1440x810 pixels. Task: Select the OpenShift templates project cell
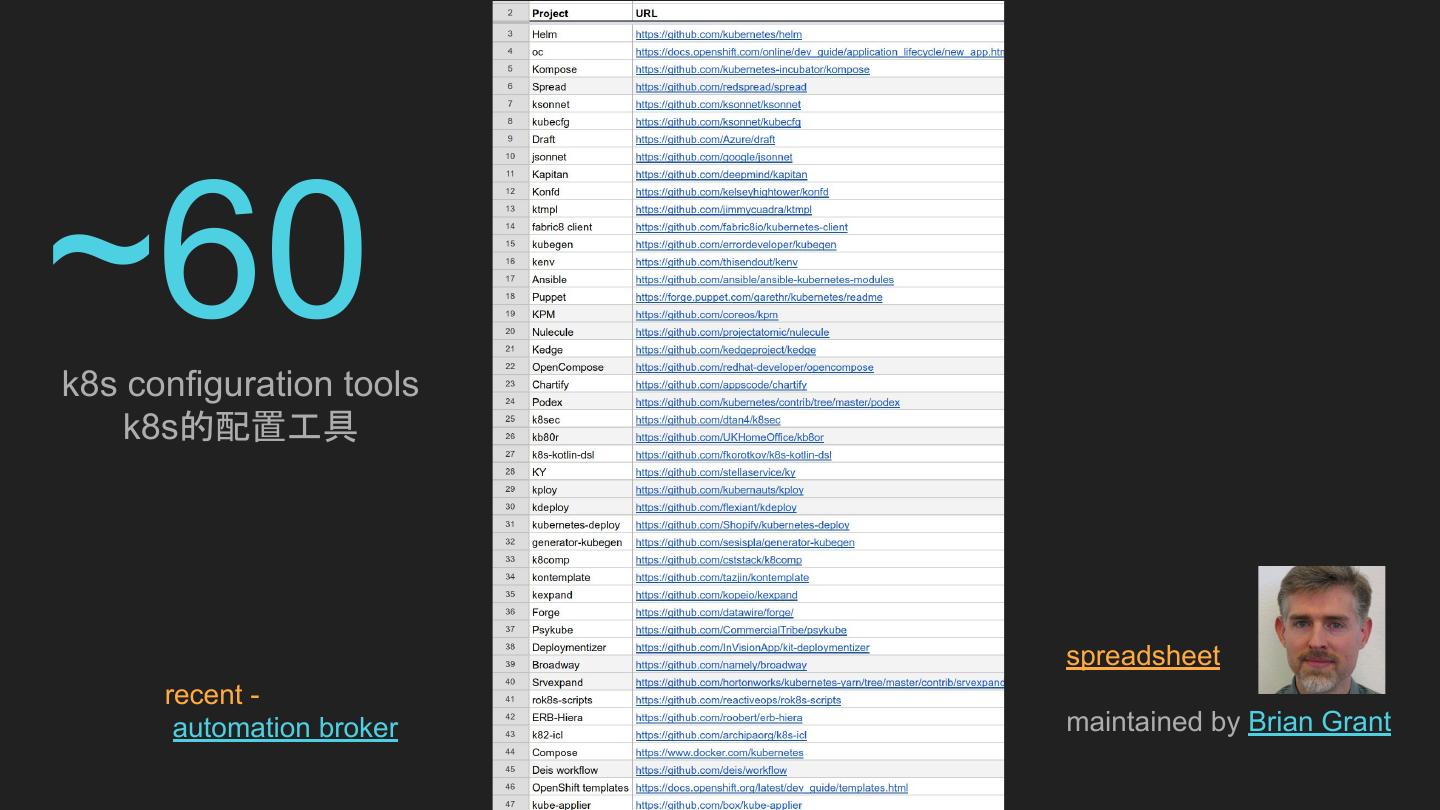tap(581, 788)
